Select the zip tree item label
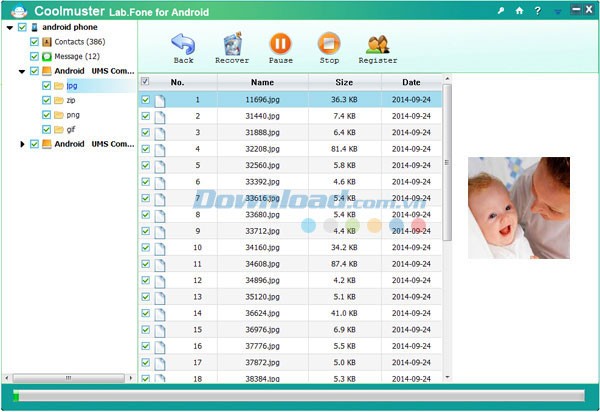Image resolution: width=600 pixels, height=412 pixels. click(x=71, y=100)
